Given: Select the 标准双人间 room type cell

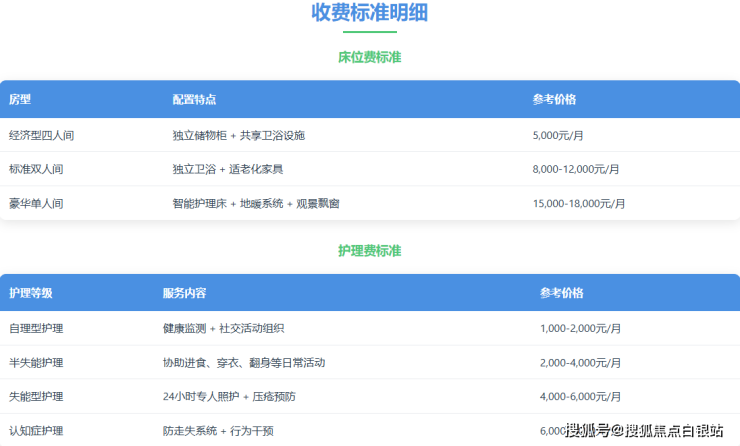Looking at the screenshot, I should (36, 169).
